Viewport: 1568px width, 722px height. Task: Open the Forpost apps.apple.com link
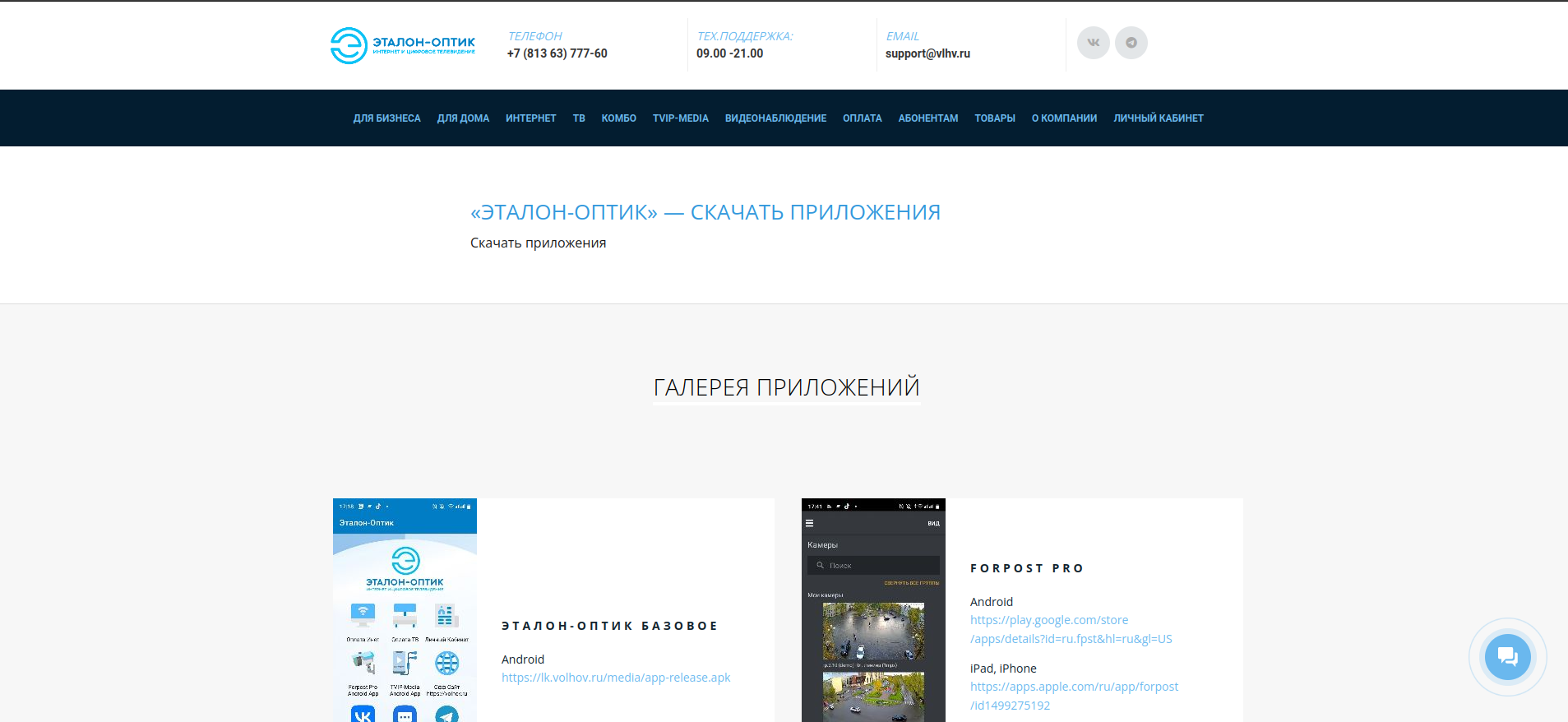[1074, 696]
